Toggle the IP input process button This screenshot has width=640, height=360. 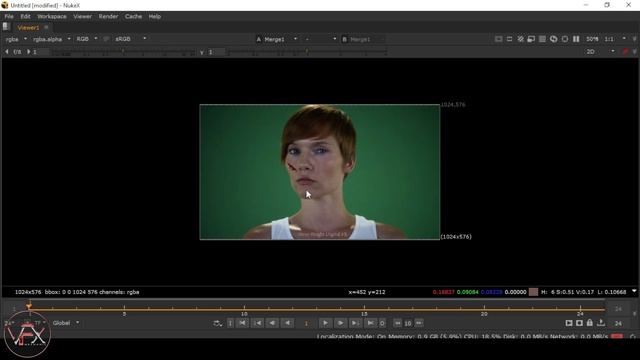coord(106,39)
